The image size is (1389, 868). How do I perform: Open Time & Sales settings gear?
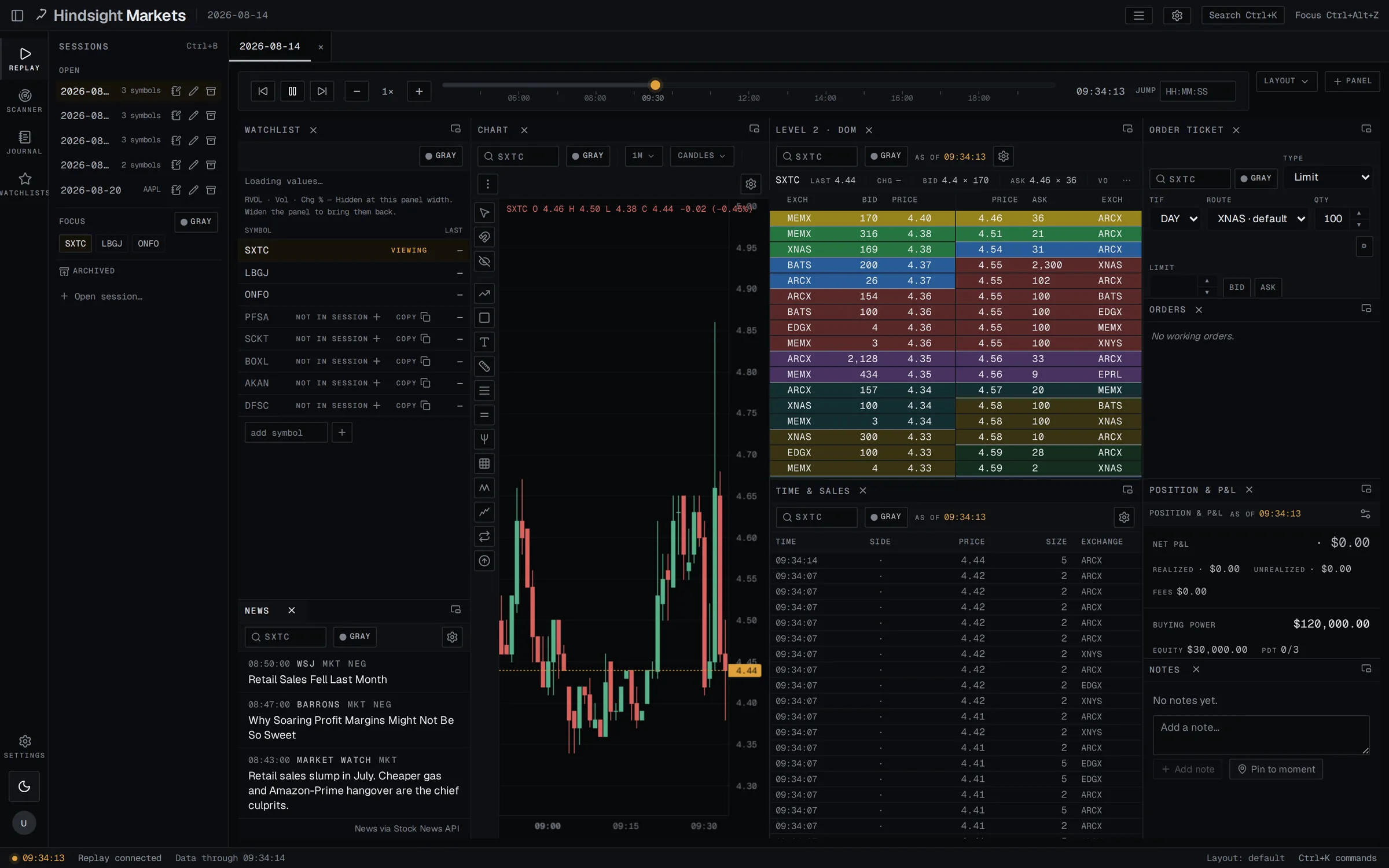(x=1124, y=517)
